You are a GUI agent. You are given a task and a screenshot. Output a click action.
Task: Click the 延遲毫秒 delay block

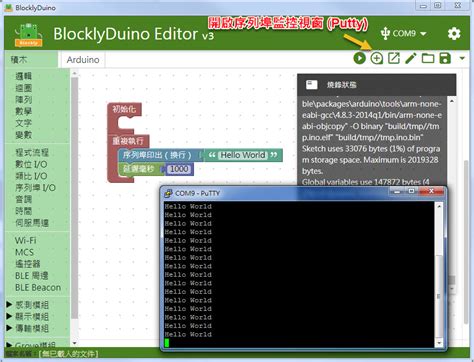(139, 169)
